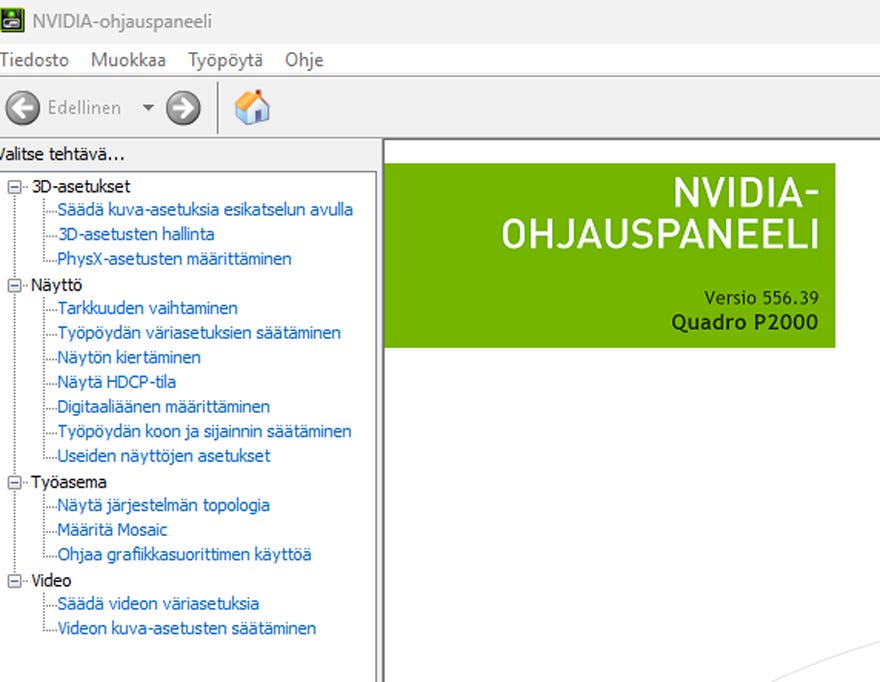
Task: Open Työpöydän koon ja sijainnin säätäminen
Action: pos(205,431)
